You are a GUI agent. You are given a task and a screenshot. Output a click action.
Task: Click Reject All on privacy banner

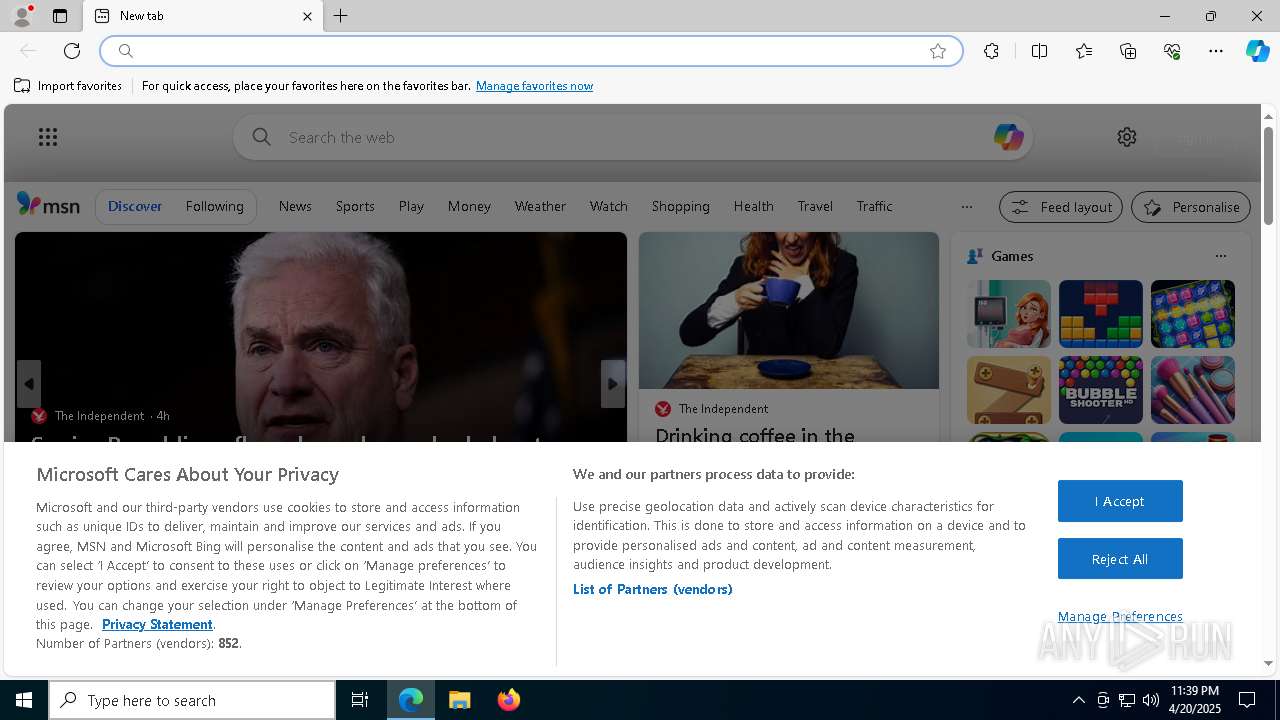(1120, 559)
